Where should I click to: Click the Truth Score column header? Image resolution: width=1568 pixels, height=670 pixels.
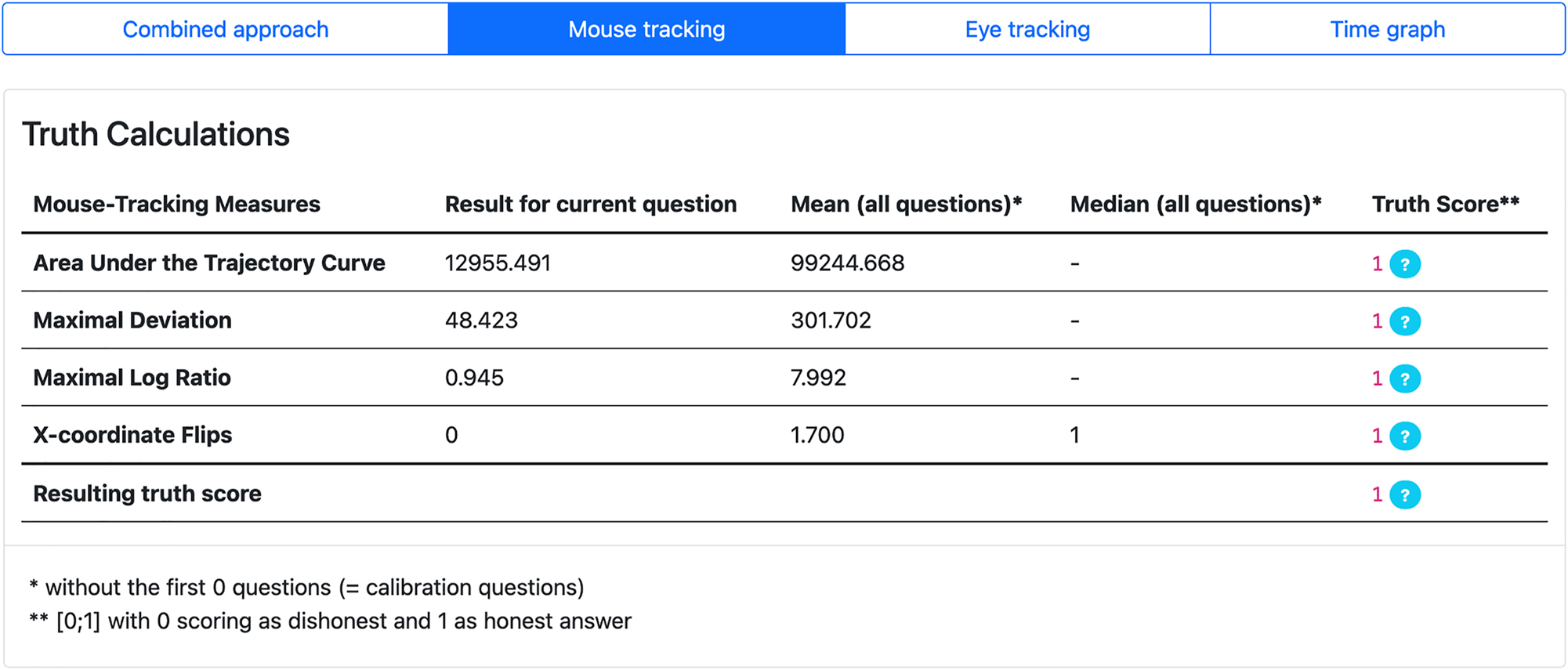tap(1445, 205)
